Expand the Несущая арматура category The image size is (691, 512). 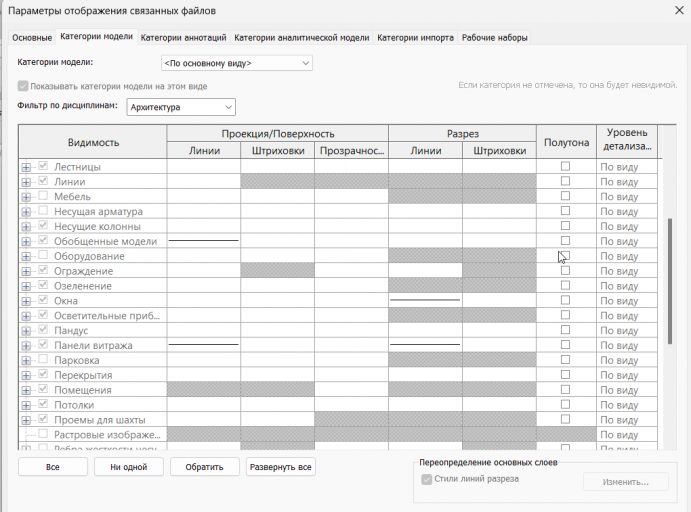pyautogui.click(x=26, y=212)
